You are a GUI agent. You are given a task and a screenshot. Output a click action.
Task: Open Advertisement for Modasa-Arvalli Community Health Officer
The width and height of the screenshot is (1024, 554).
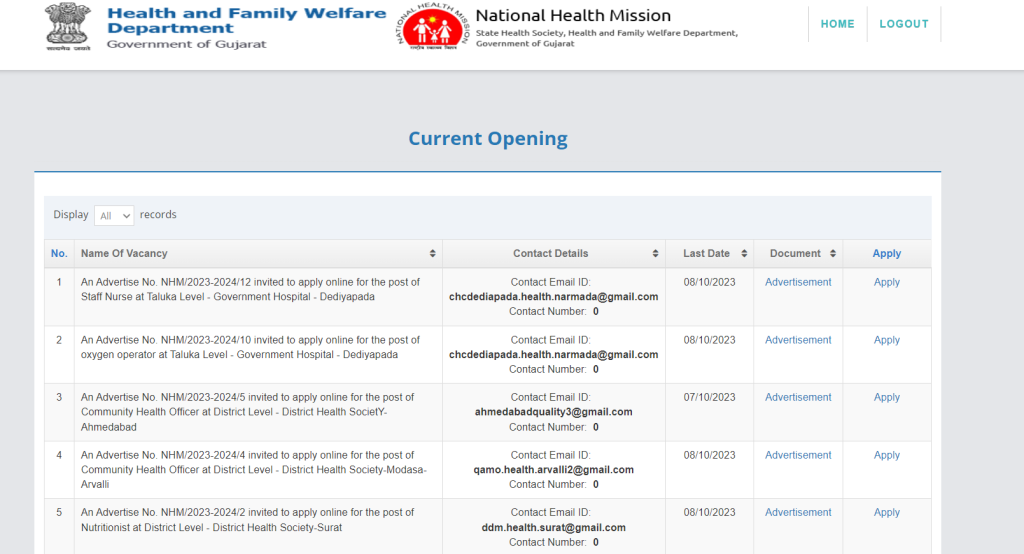tap(798, 455)
